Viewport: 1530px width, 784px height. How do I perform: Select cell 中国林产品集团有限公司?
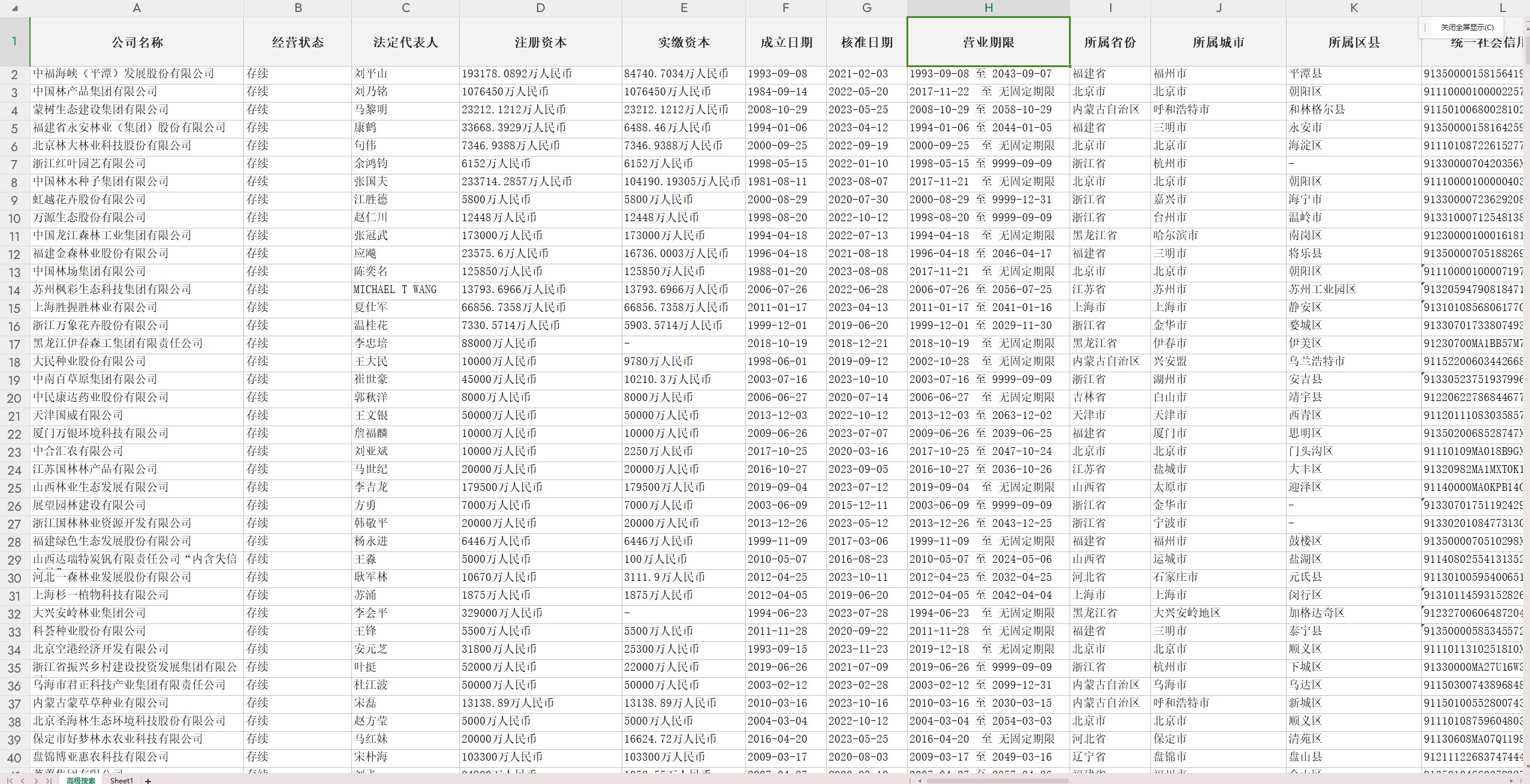tap(137, 92)
